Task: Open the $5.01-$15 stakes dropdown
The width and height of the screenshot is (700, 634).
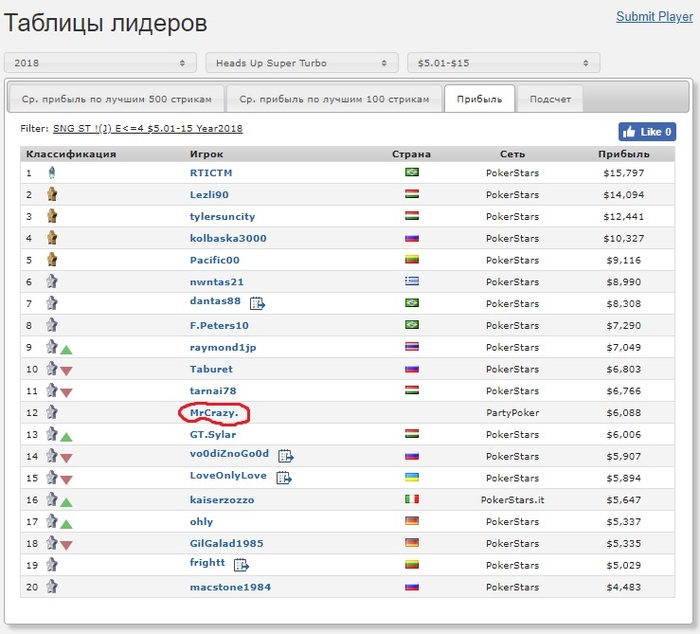Action: [x=504, y=63]
